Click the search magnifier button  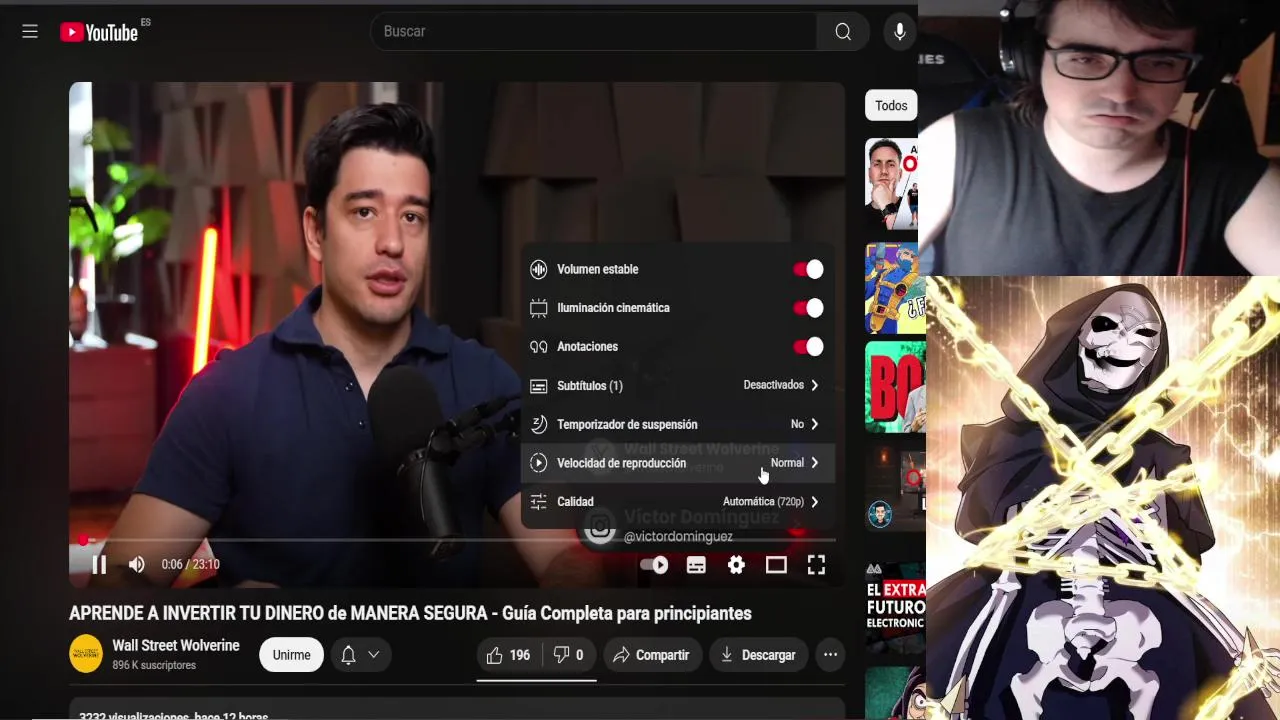[843, 32]
